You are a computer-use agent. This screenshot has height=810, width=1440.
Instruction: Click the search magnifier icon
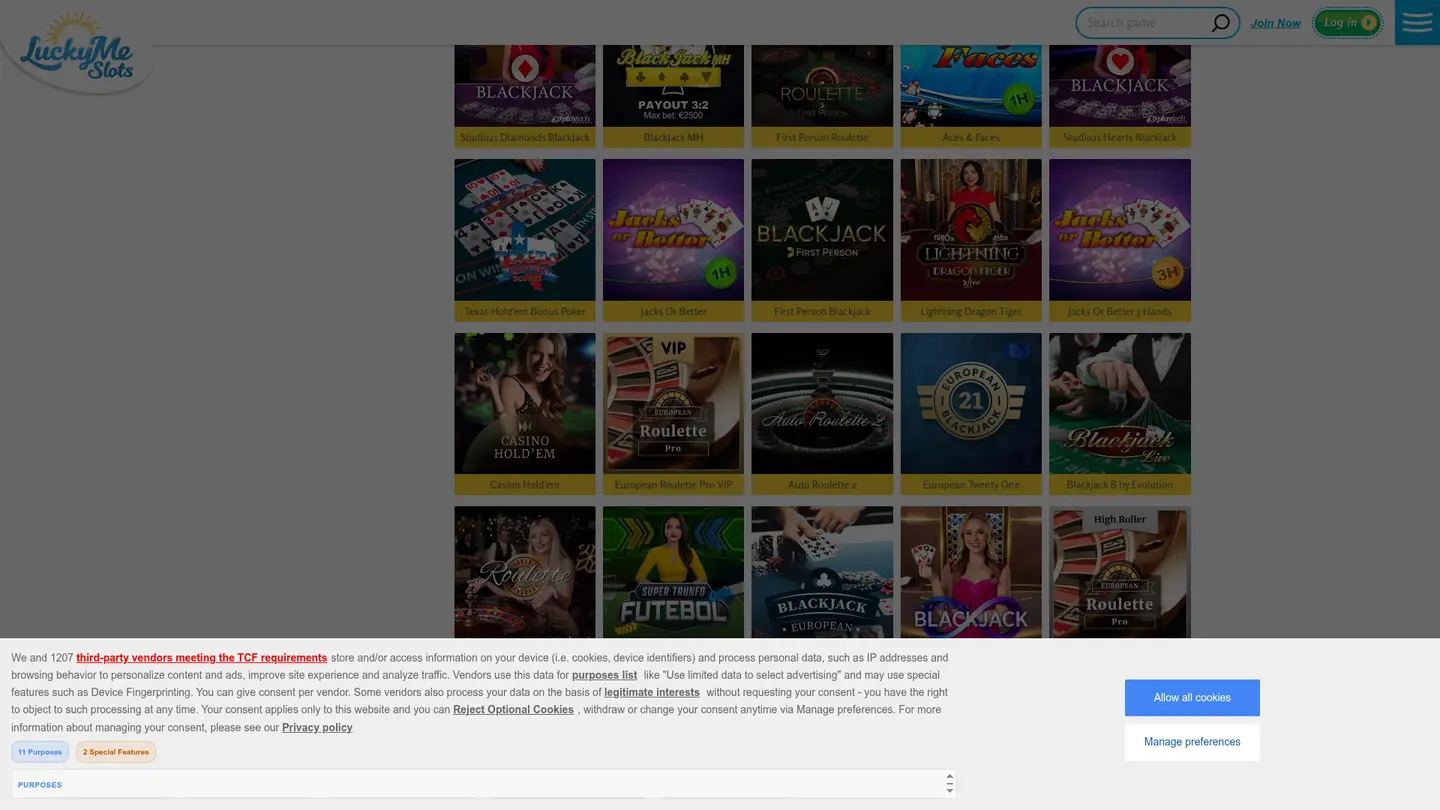(1220, 23)
